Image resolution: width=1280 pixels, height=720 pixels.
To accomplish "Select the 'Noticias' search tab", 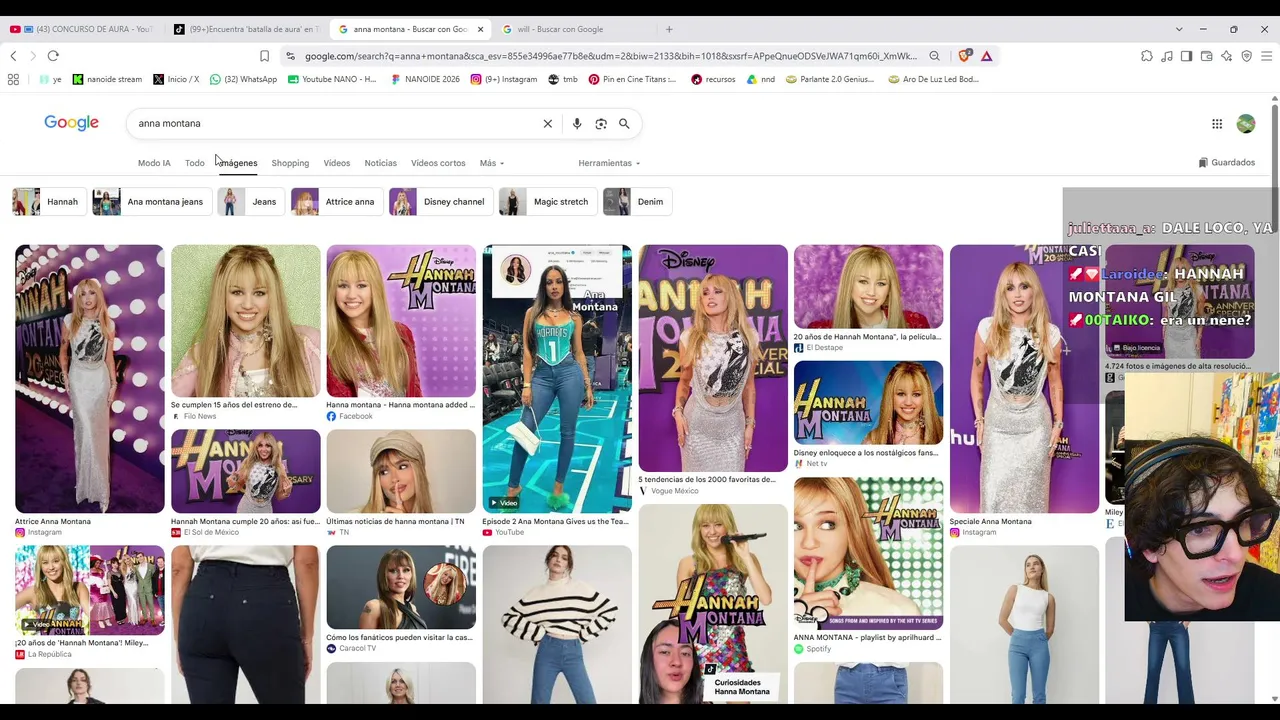I will click(380, 163).
